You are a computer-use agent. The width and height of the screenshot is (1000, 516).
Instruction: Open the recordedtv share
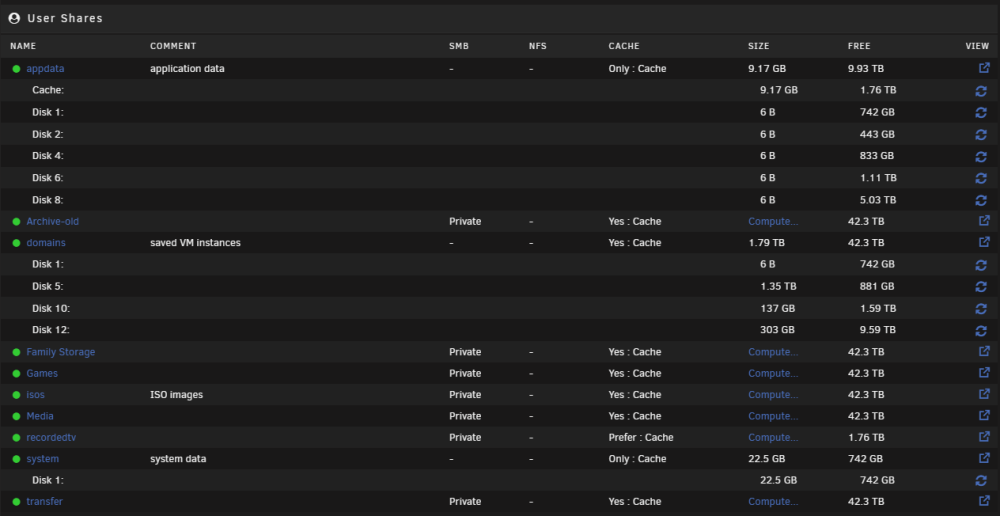[51, 438]
